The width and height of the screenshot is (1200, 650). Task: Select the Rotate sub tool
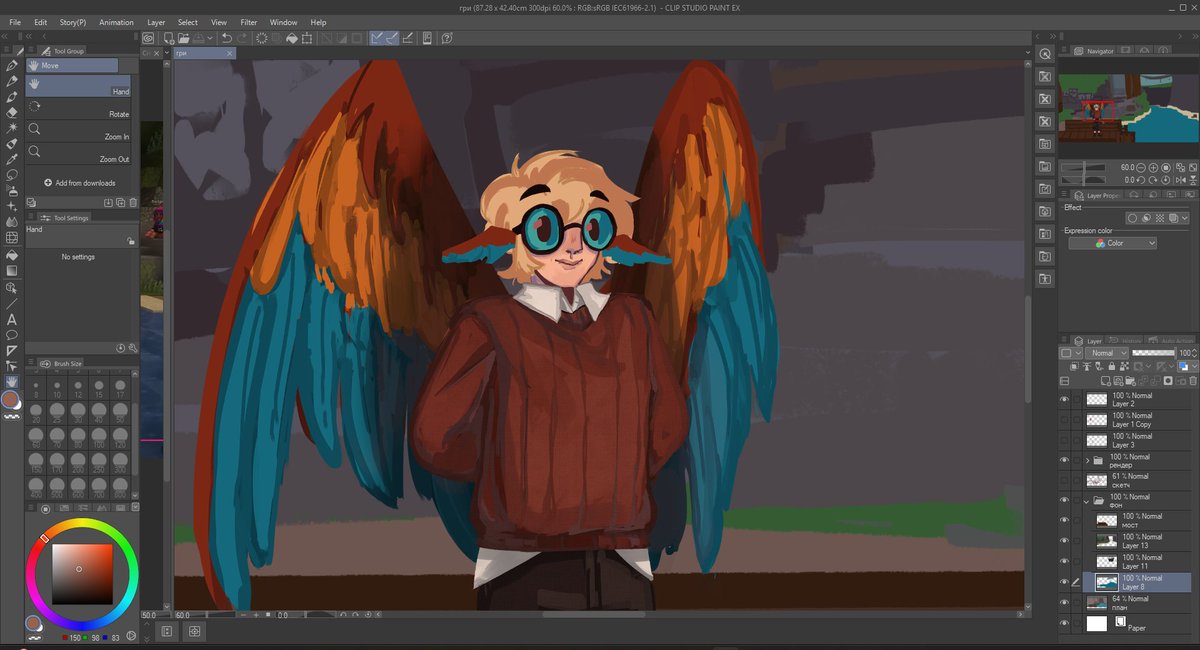(x=78, y=109)
